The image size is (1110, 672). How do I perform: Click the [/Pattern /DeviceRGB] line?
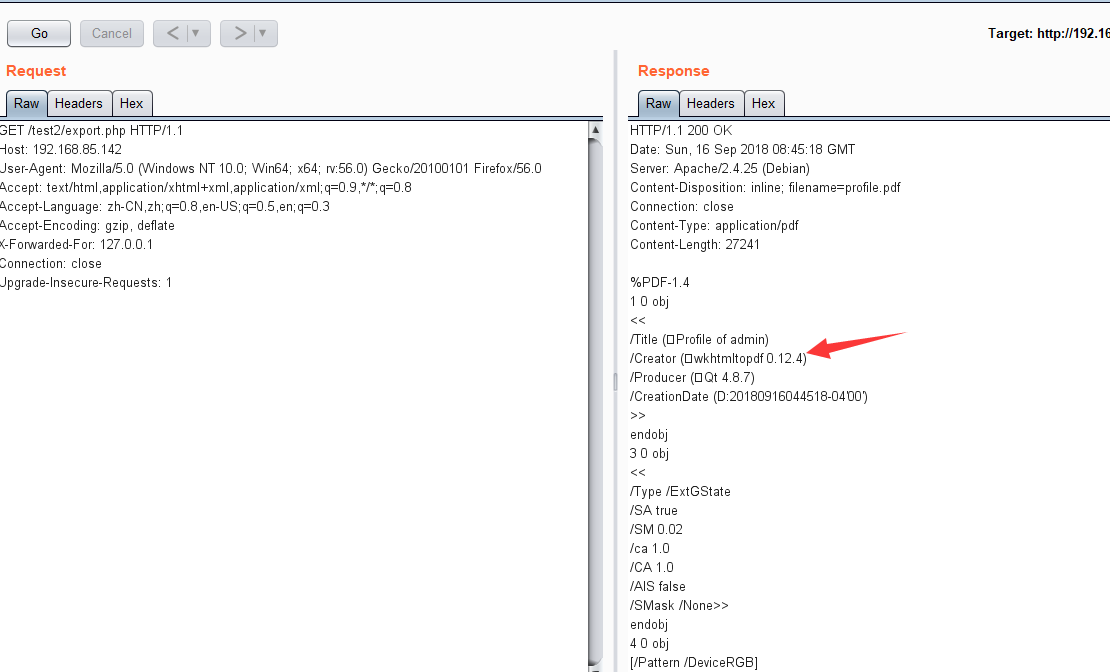pyautogui.click(x=694, y=663)
